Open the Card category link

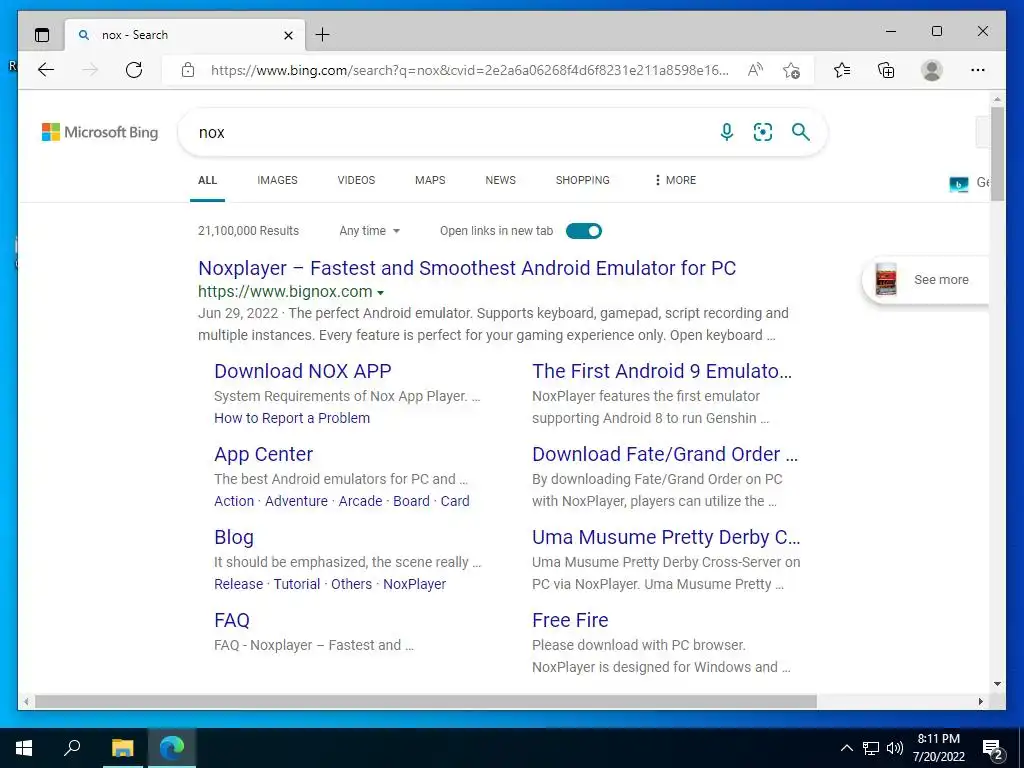[x=455, y=501]
